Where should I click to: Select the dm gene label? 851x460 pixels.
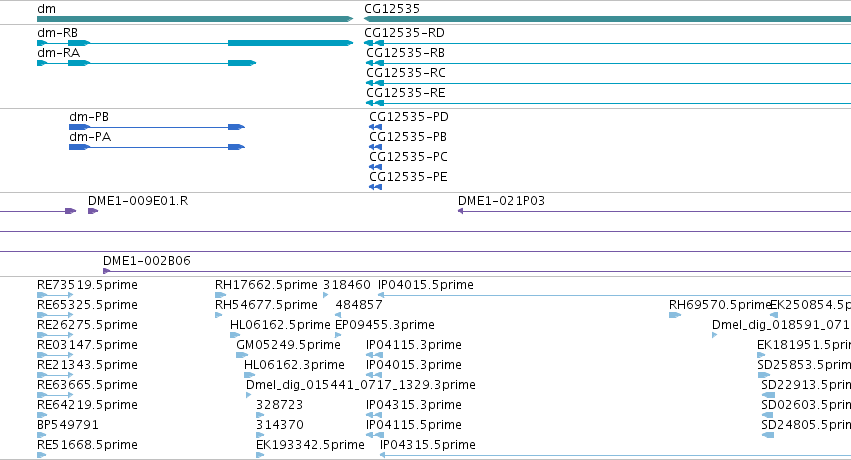click(46, 9)
